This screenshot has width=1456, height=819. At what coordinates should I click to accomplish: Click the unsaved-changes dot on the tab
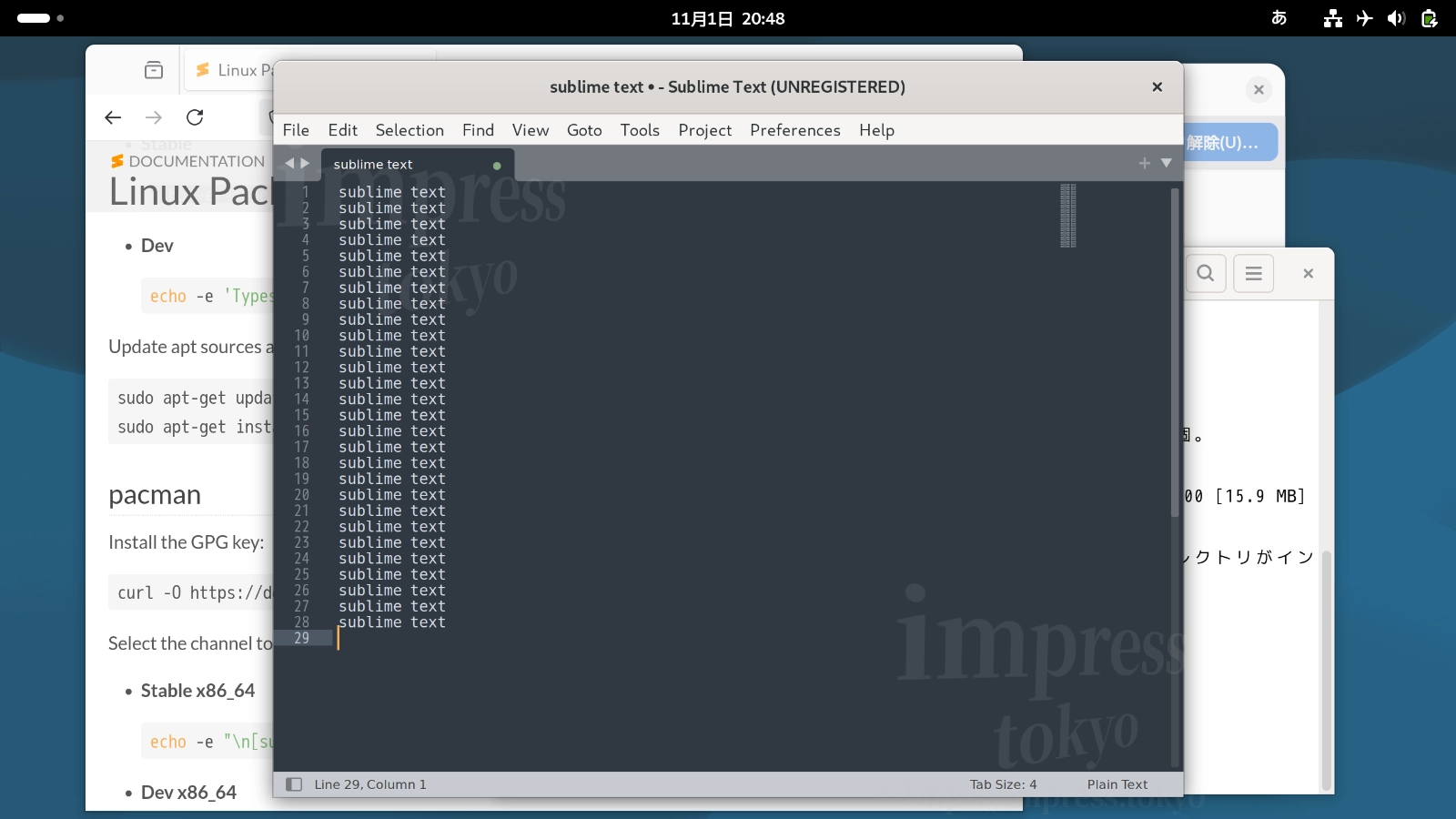click(497, 166)
